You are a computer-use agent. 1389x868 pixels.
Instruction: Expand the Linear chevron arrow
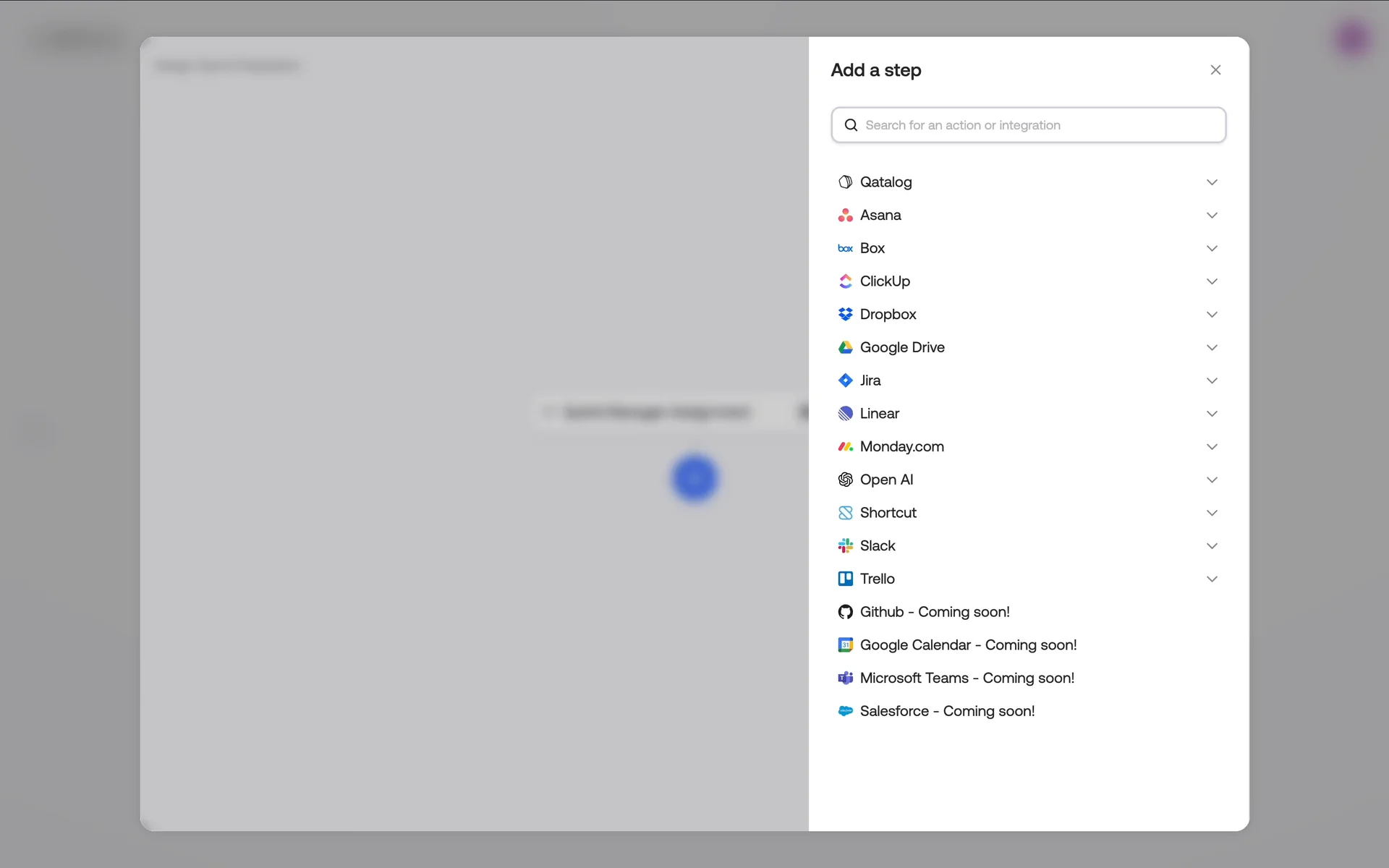[1212, 414]
